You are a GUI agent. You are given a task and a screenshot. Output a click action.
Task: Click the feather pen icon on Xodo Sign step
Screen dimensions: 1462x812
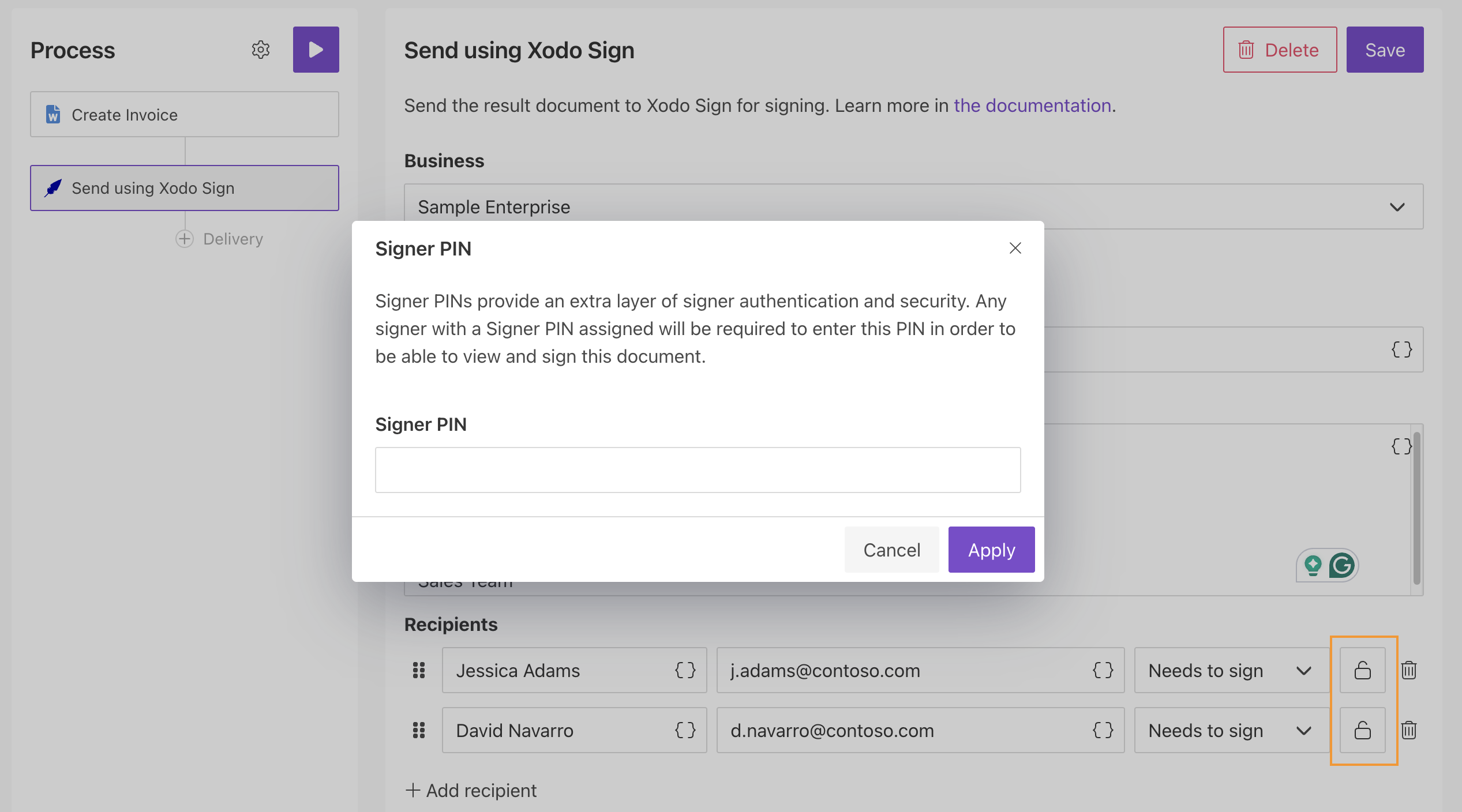tap(53, 188)
